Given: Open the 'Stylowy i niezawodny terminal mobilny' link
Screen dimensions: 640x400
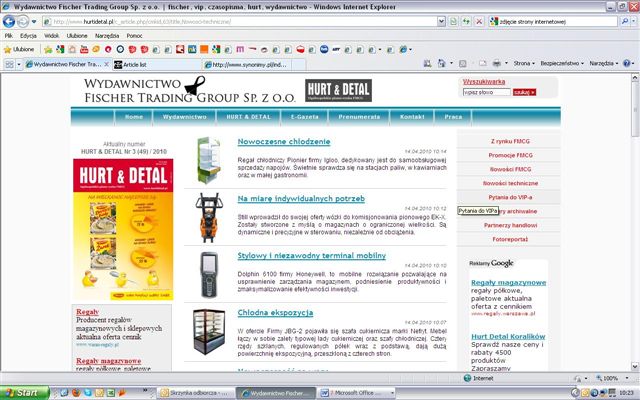Looking at the screenshot, I should (x=311, y=256).
